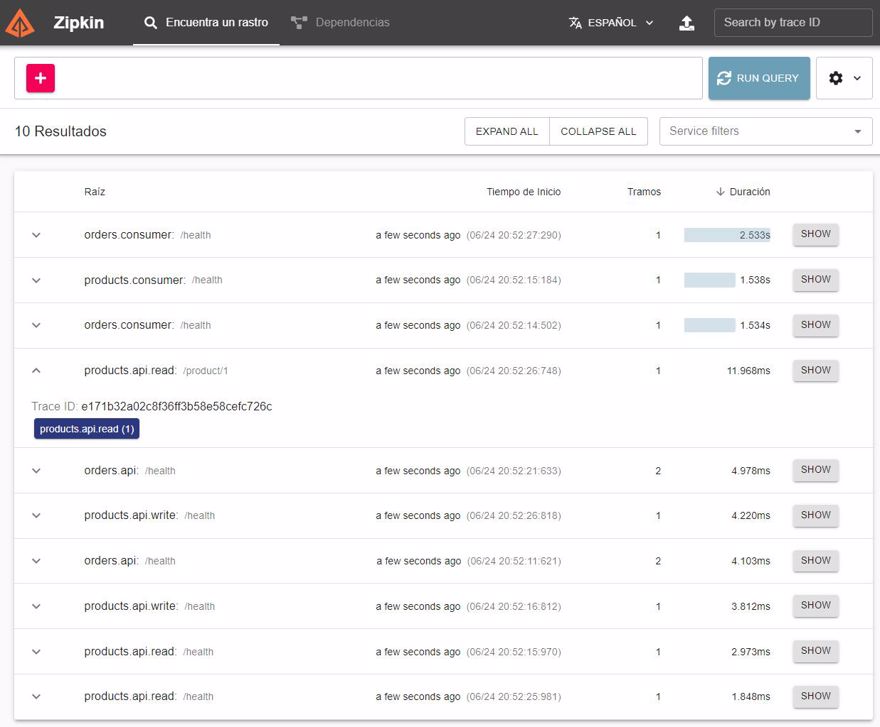The width and height of the screenshot is (880, 727).
Task: Show the products.consumer trace lasting 1.538s
Action: click(x=815, y=280)
